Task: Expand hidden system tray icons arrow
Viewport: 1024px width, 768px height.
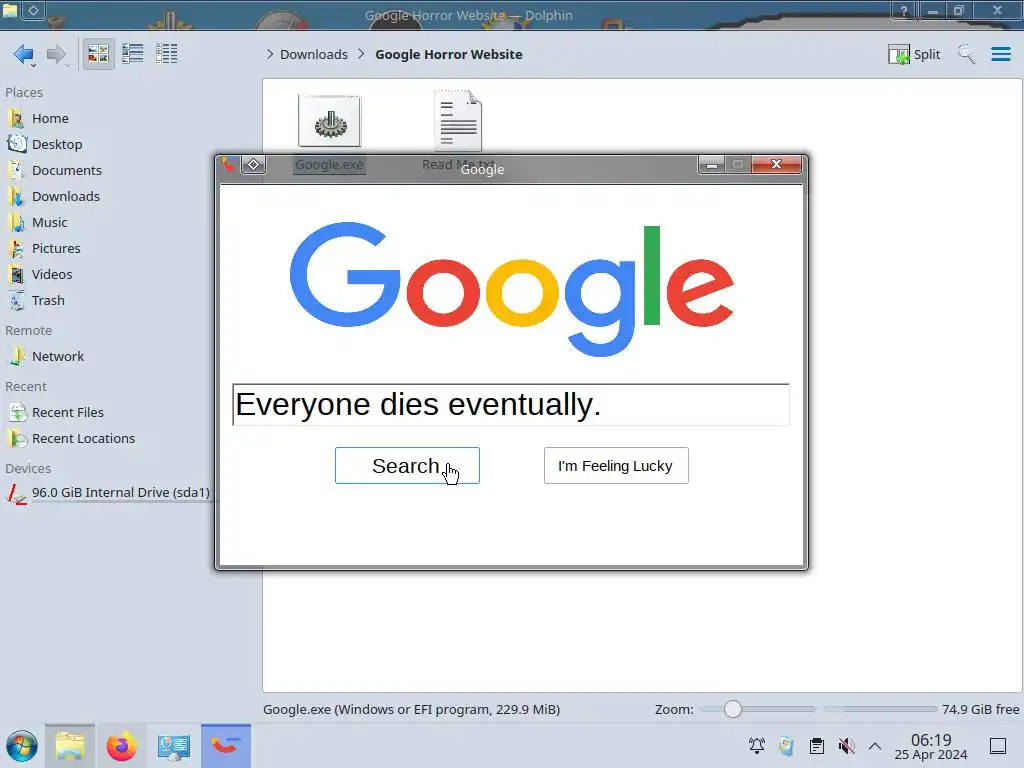Action: [x=875, y=746]
